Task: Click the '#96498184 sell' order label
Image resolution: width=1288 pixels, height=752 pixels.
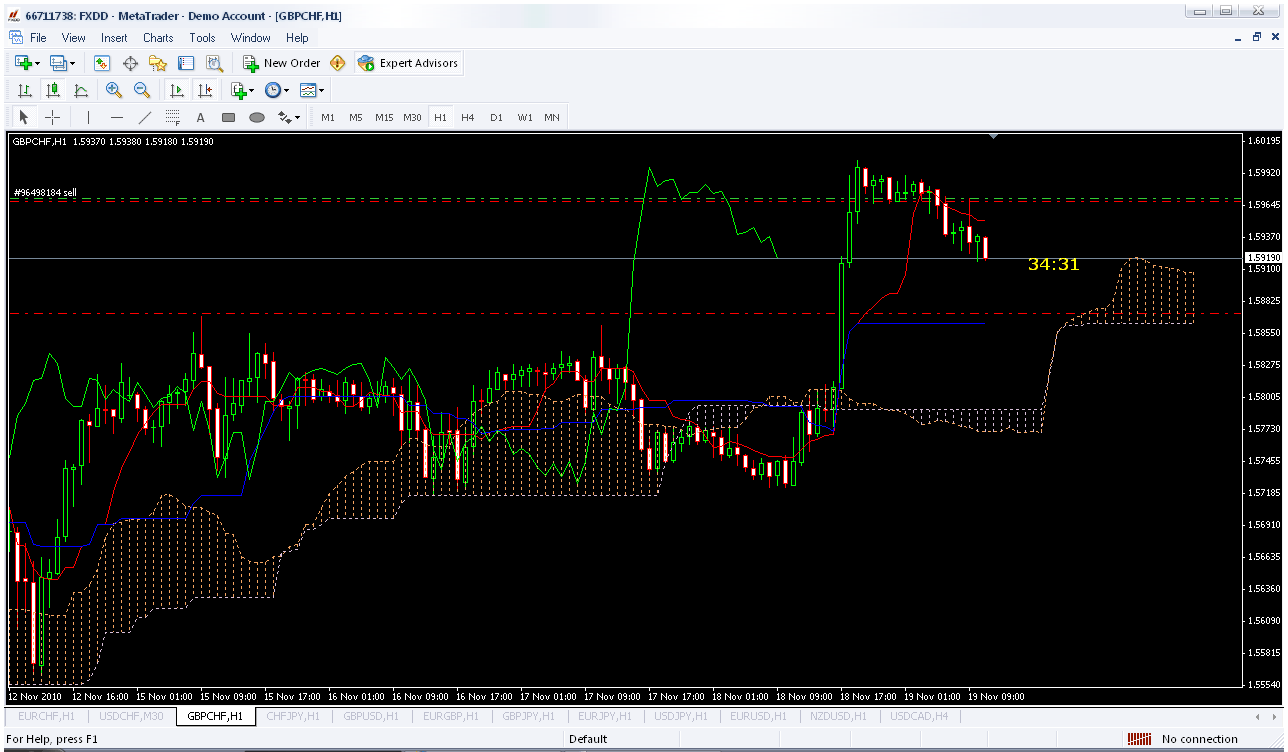Action: coord(44,193)
